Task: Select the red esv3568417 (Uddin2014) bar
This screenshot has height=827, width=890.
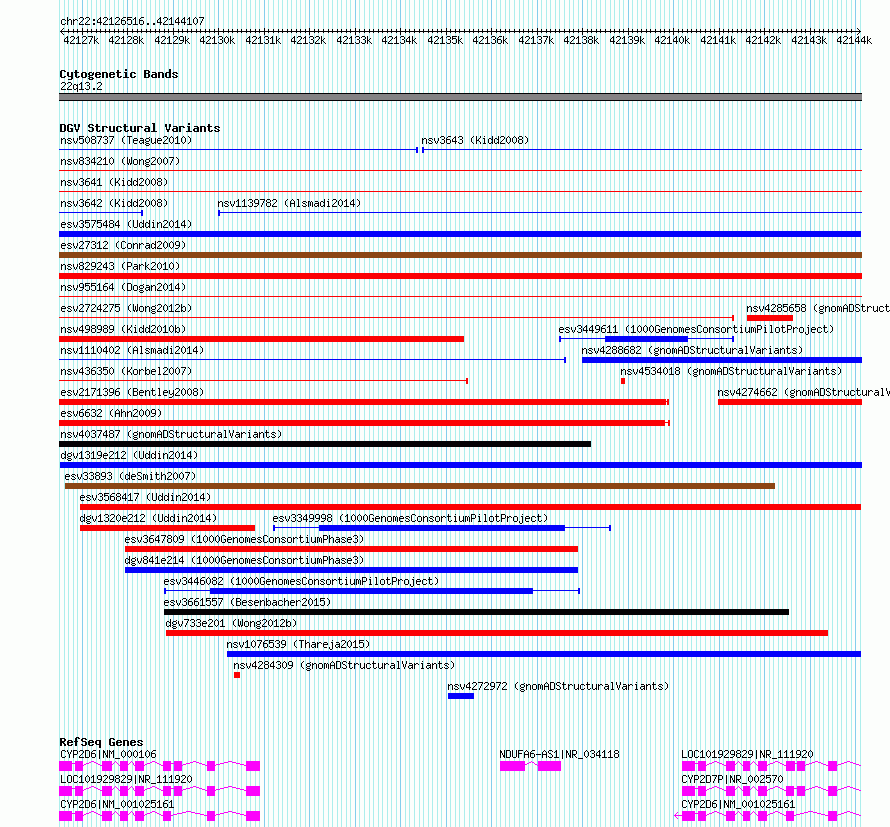Action: 471,507
